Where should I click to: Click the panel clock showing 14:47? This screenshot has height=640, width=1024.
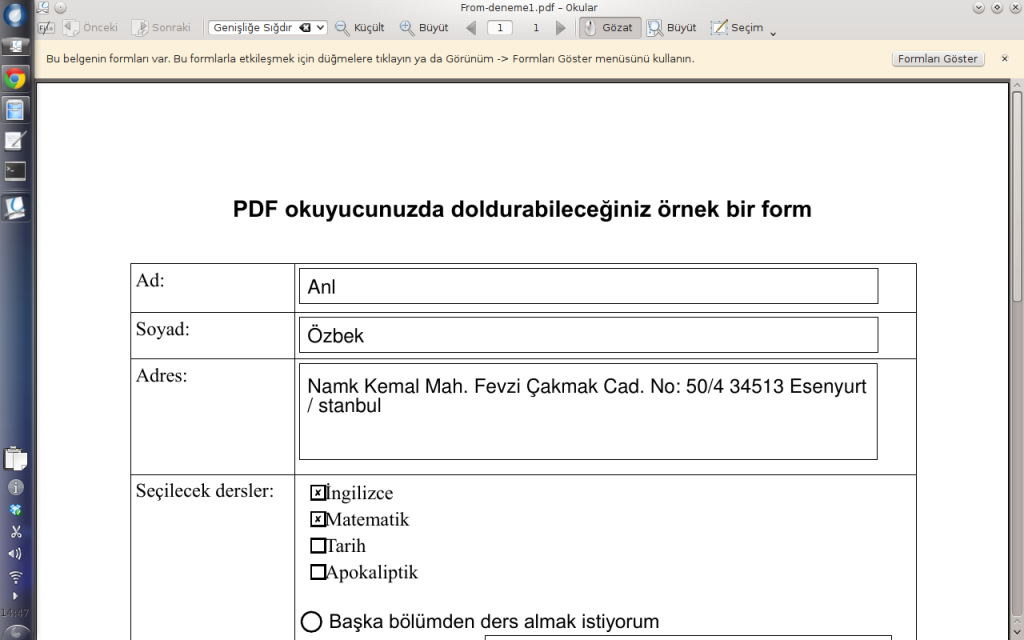(x=14, y=613)
